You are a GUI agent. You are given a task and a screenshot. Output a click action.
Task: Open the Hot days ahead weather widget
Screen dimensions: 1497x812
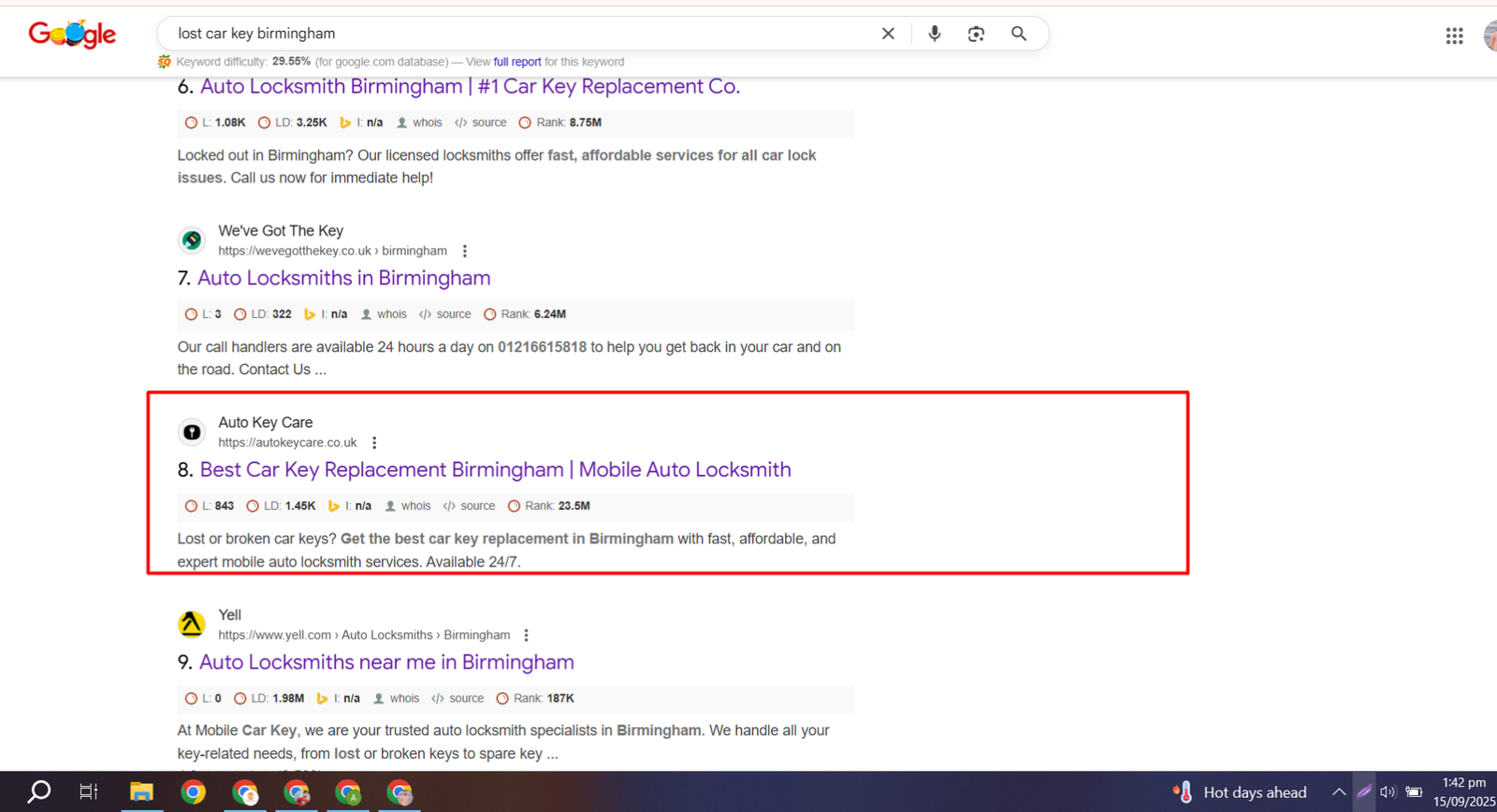point(1241,792)
